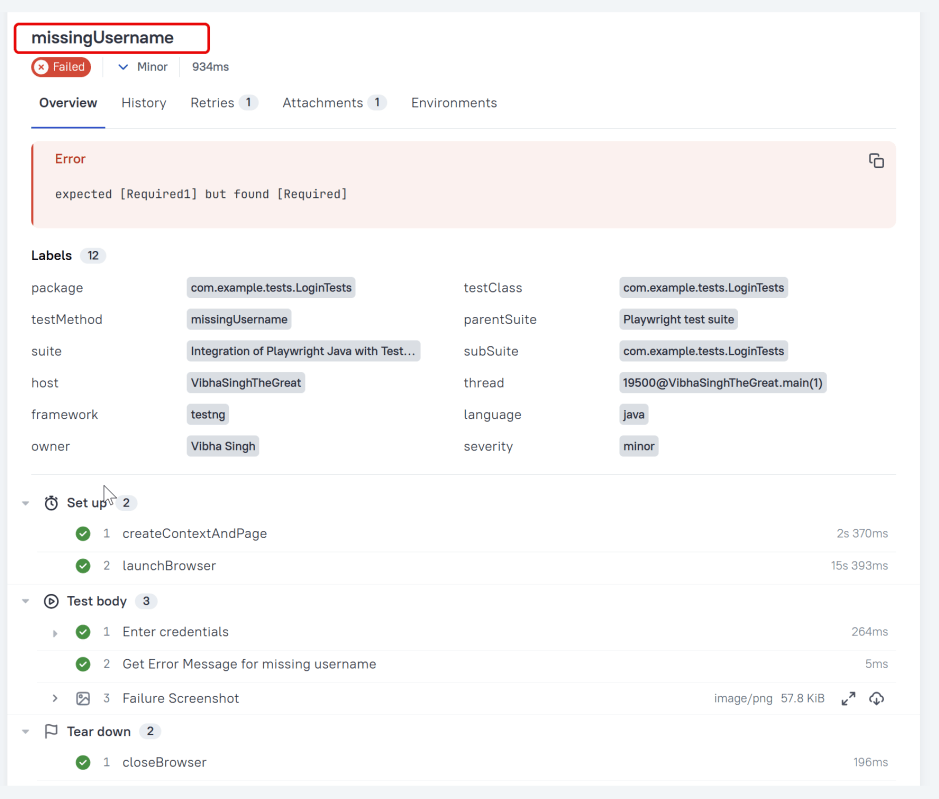Collapse the Set up section
Screen dimensions: 939x799
tap(26, 503)
